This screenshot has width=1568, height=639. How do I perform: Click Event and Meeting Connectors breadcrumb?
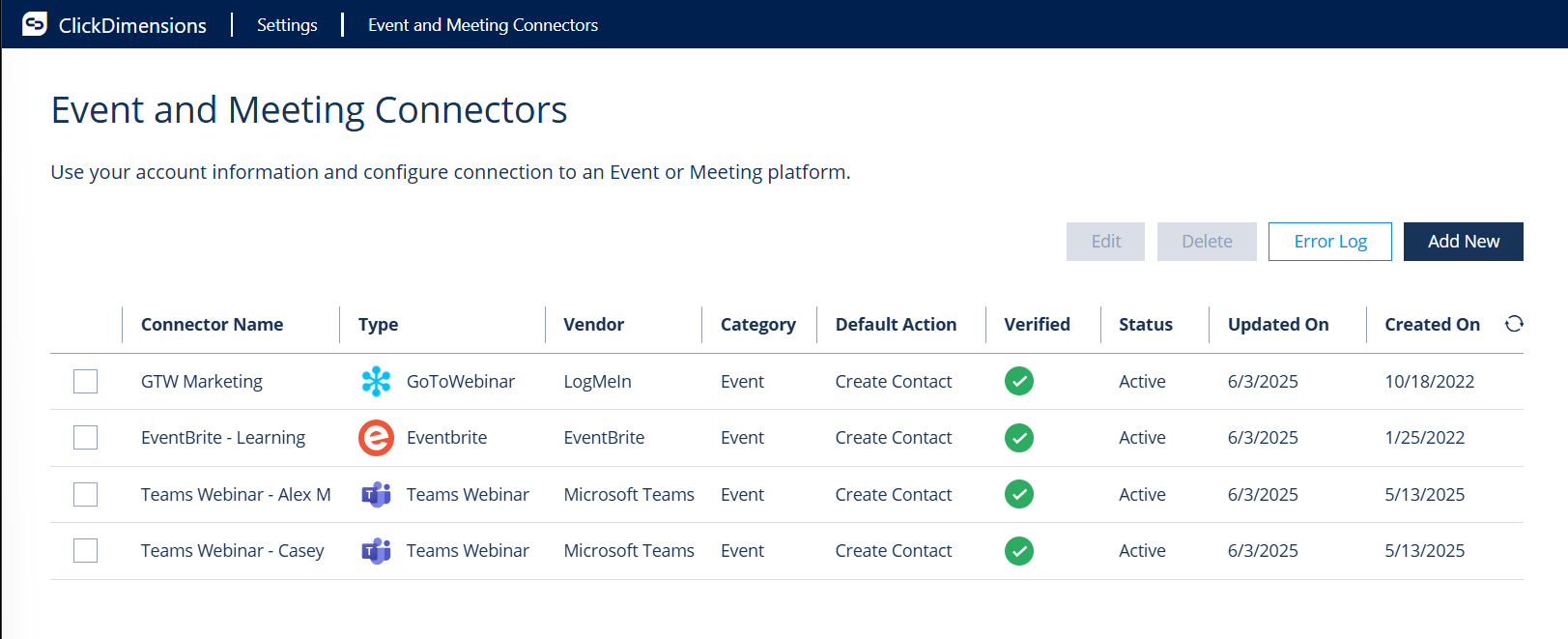coord(483,25)
